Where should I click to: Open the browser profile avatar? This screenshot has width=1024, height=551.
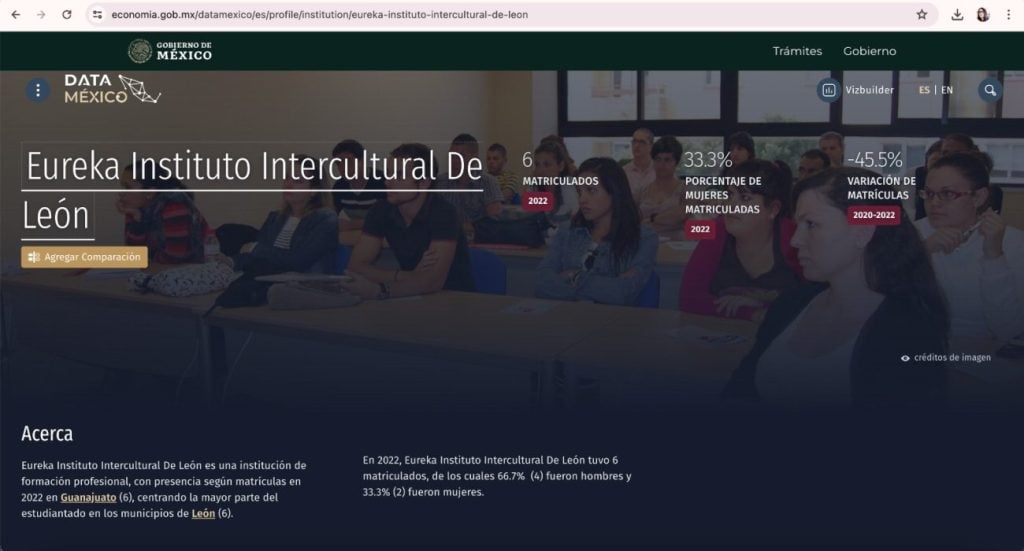click(982, 15)
